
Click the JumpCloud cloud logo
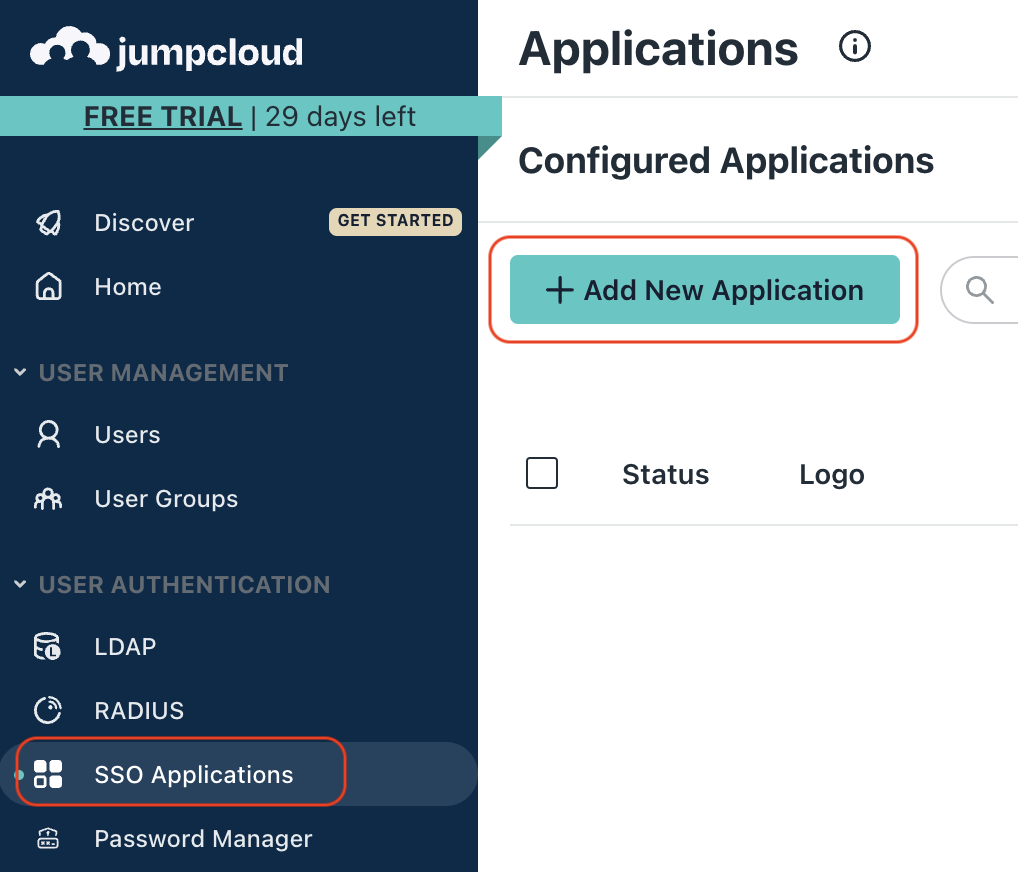pyautogui.click(x=70, y=50)
